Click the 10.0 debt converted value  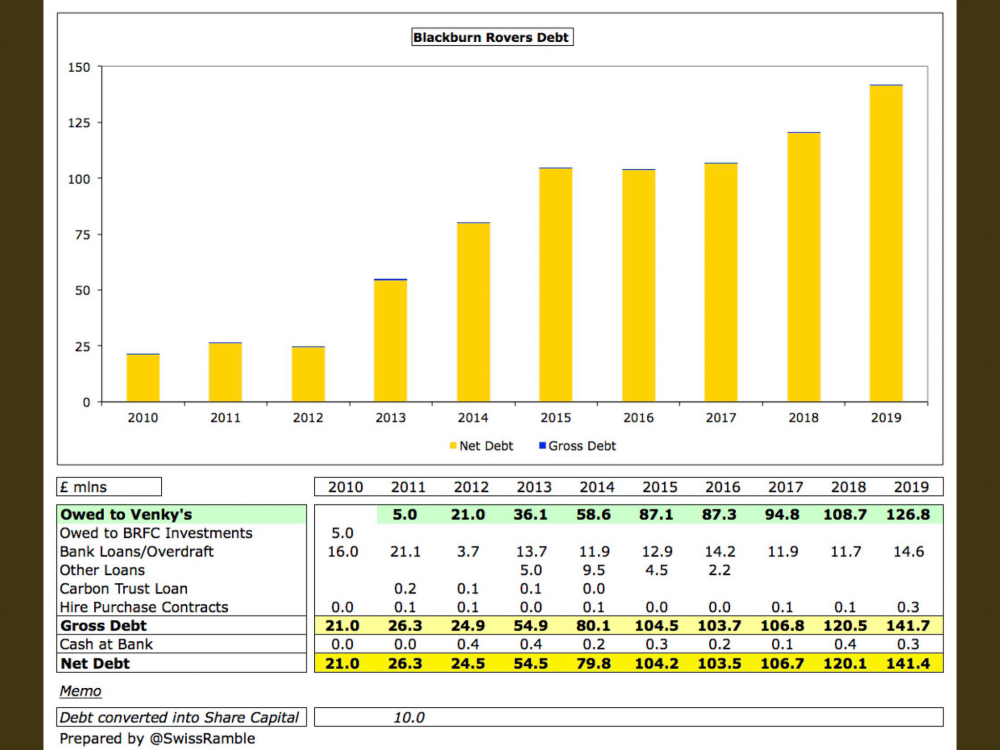click(x=407, y=717)
